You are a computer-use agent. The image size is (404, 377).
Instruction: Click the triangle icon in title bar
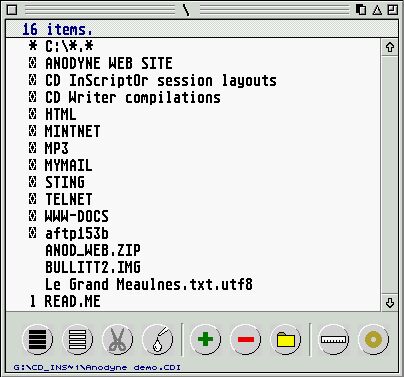coord(377,10)
